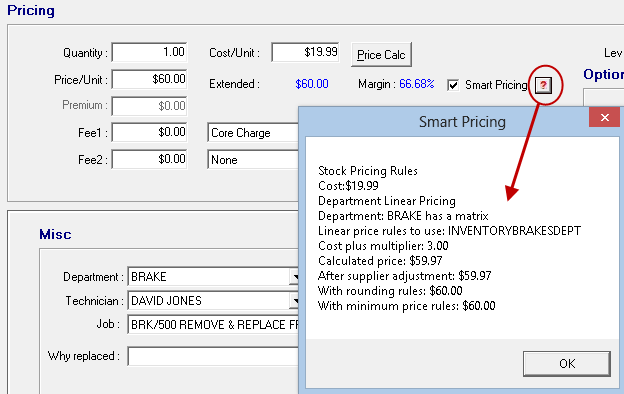Click the Fee2 amount field
This screenshot has height=394, width=624.
(149, 159)
